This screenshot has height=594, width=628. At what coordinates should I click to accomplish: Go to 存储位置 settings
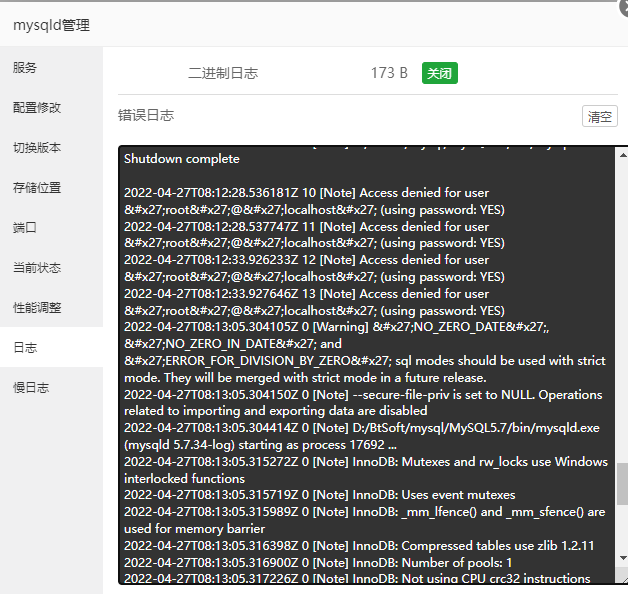(37, 187)
